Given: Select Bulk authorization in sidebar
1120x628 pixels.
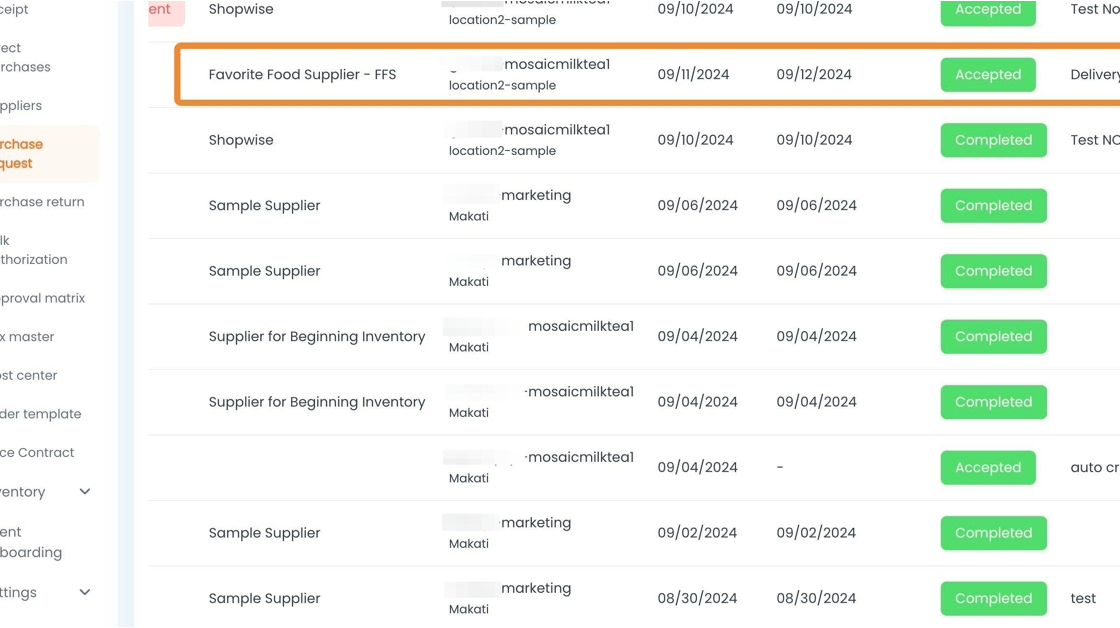Looking at the screenshot, I should point(33,250).
